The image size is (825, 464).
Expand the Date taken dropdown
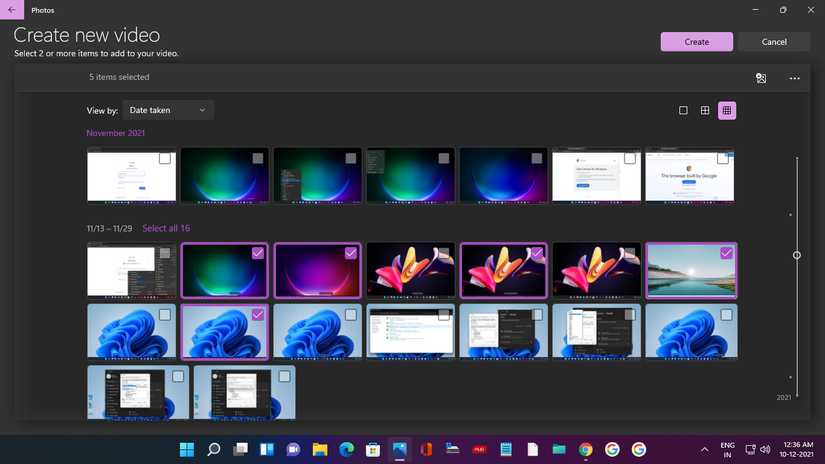tap(168, 110)
